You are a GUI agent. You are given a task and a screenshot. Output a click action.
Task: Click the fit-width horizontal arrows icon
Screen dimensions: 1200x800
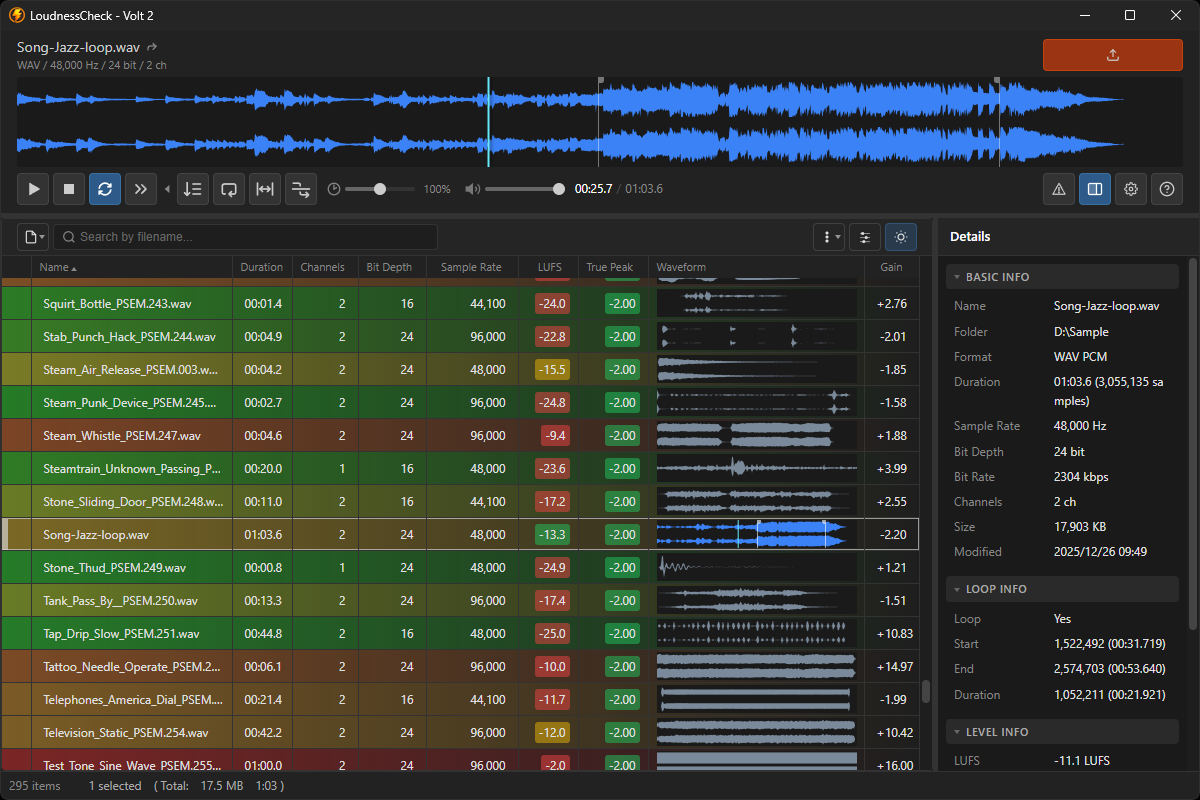coord(265,189)
